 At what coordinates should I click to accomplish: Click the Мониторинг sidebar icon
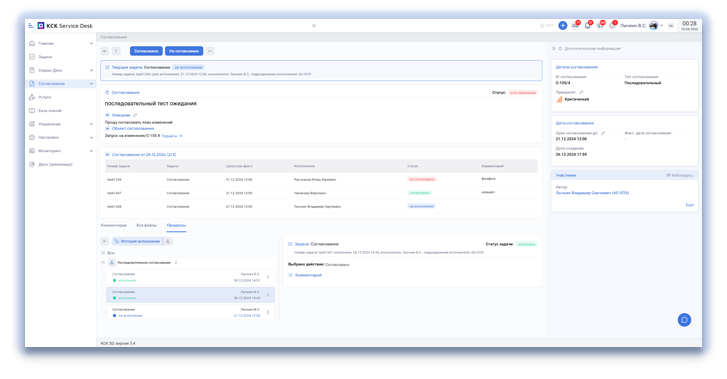[32, 151]
